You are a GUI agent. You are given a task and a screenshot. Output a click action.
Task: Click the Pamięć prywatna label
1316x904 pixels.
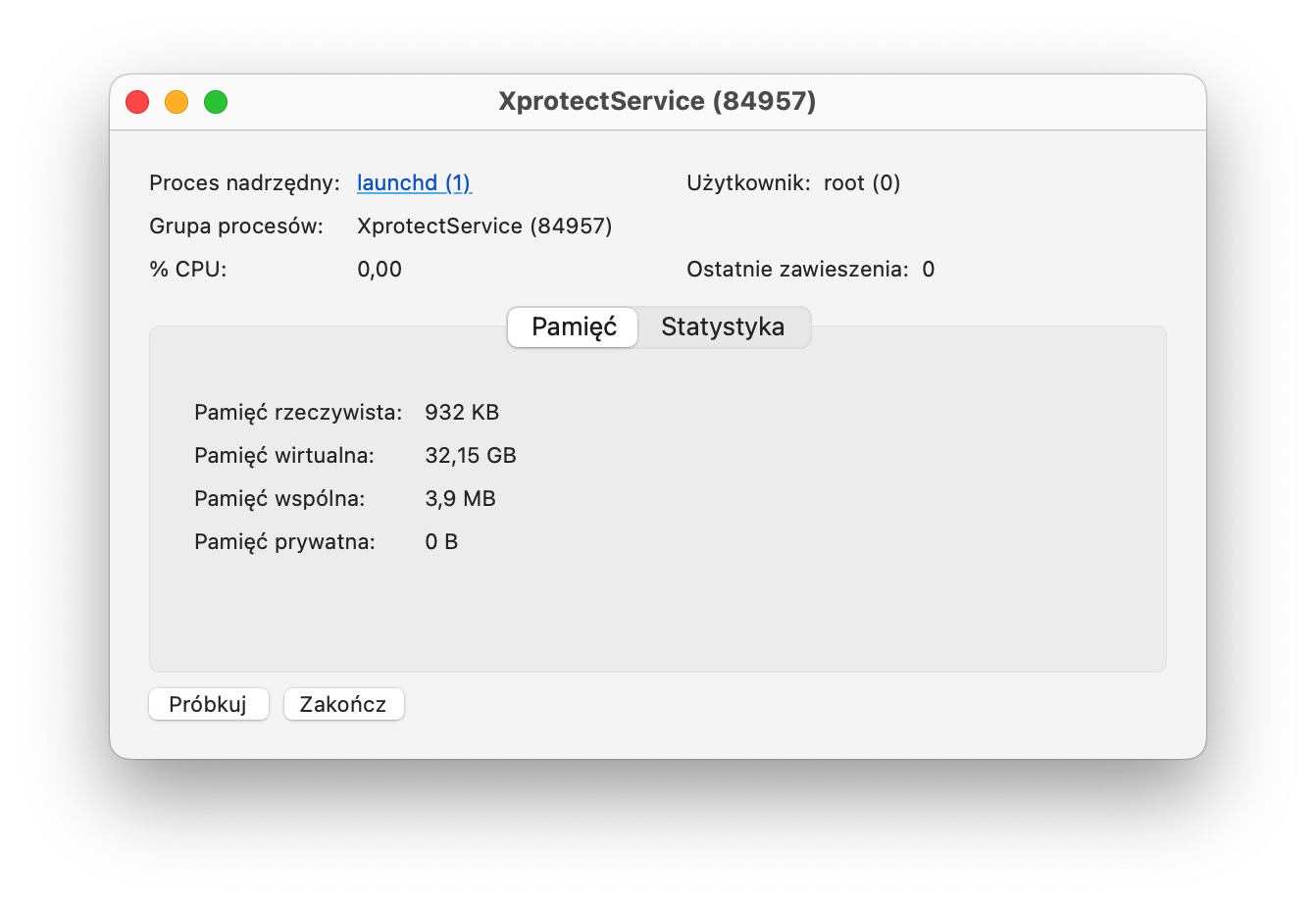pos(284,542)
